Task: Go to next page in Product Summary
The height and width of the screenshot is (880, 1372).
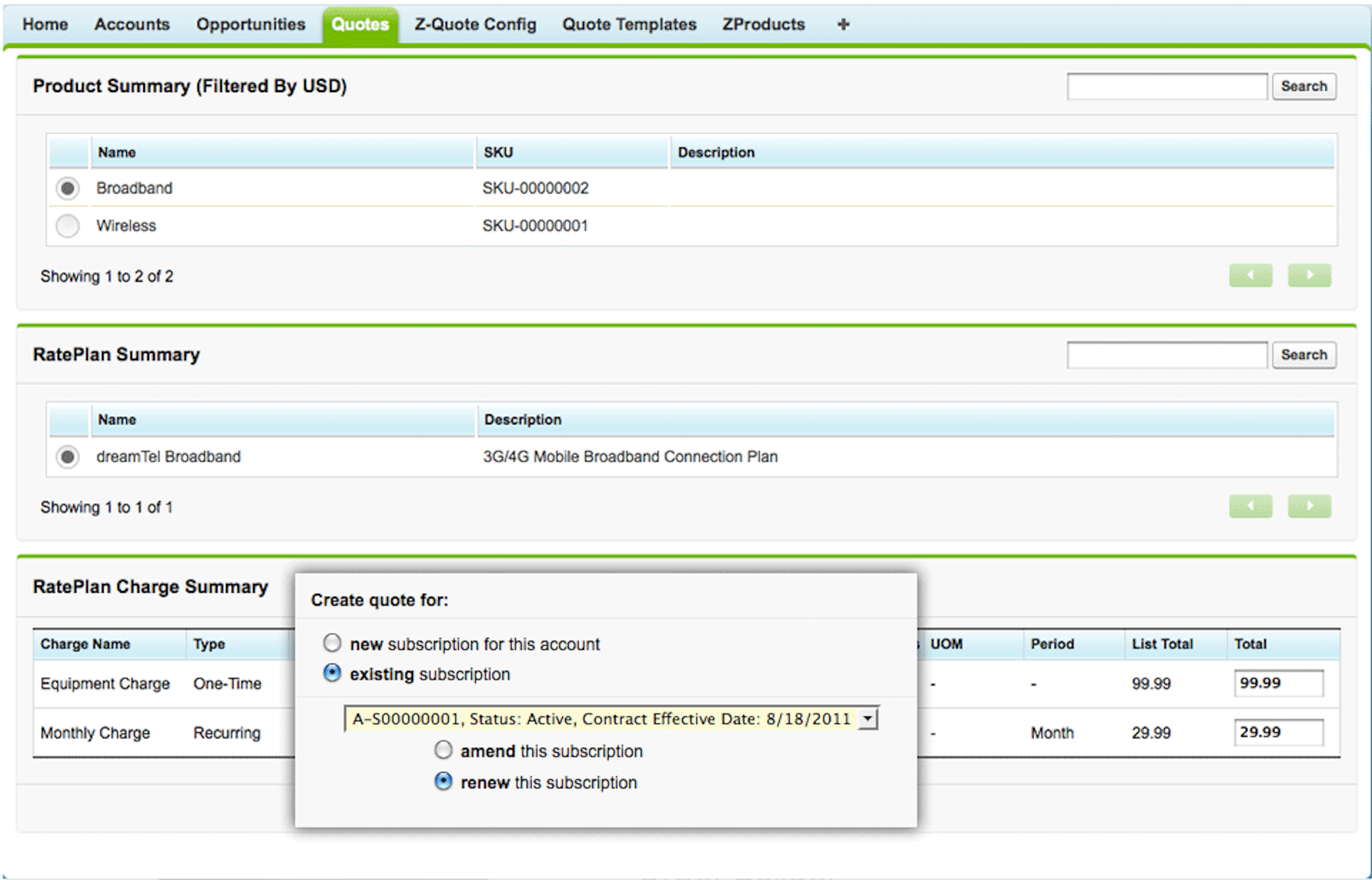Action: (x=1309, y=275)
